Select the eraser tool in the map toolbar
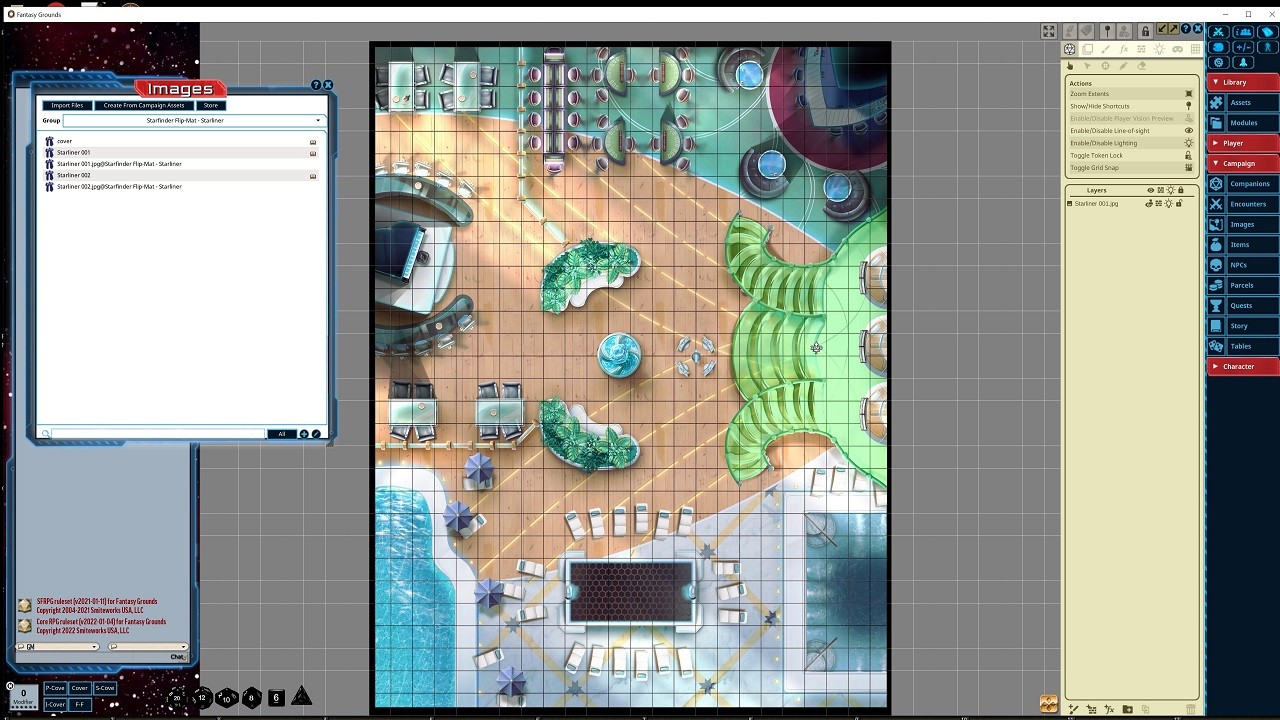Viewport: 1280px width, 720px height. click(x=1141, y=64)
